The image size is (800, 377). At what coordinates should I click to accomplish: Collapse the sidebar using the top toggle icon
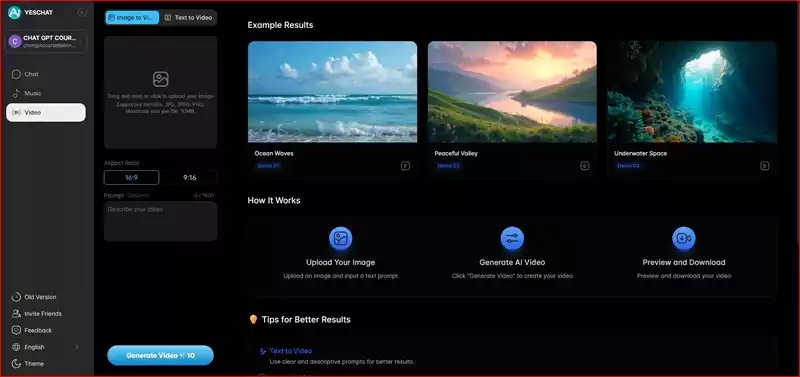click(x=82, y=12)
